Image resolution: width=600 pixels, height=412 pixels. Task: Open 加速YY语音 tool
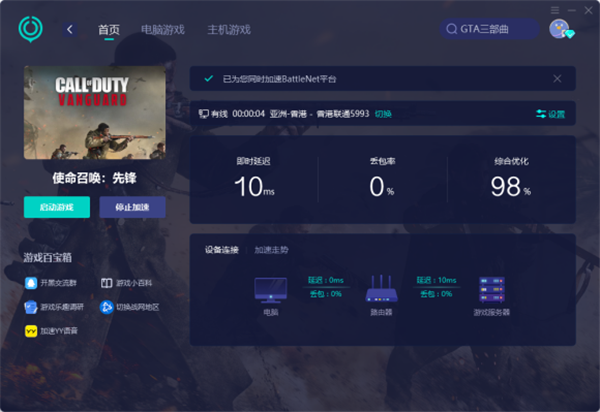click(51, 331)
